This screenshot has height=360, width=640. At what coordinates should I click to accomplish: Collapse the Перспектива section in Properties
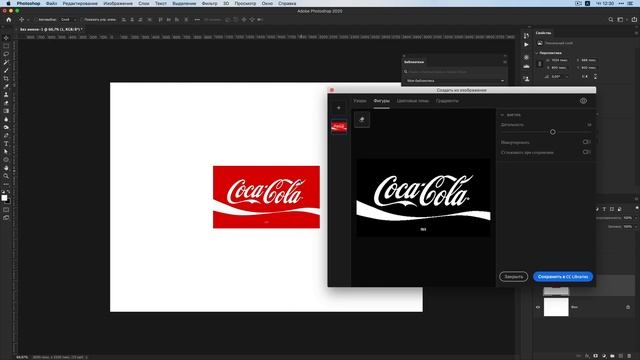click(x=537, y=53)
